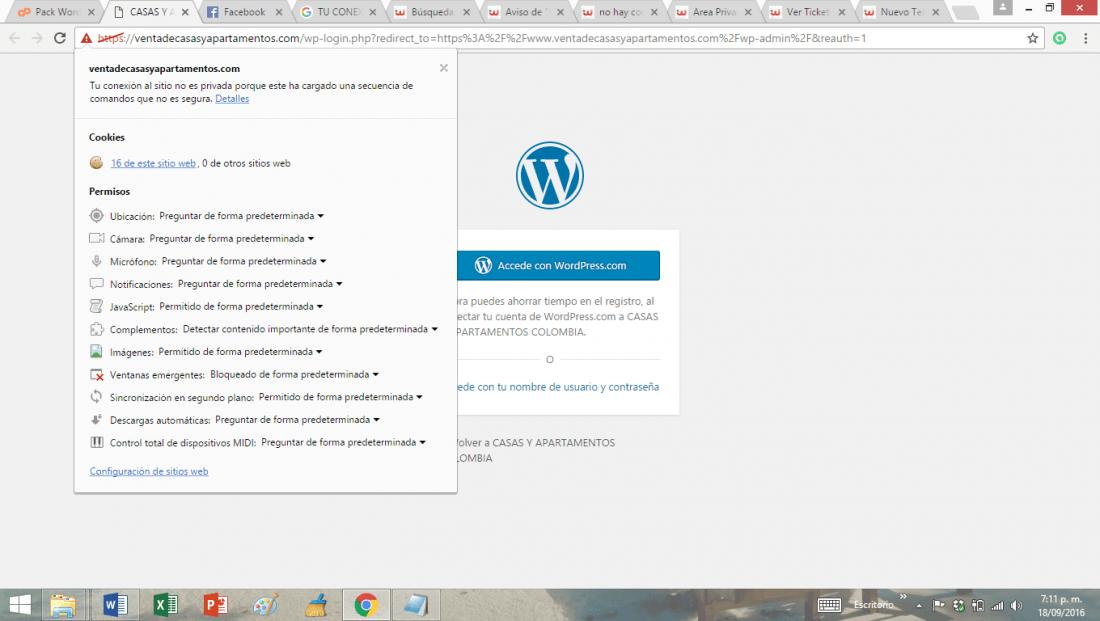Click the large WordPress logo
The height and width of the screenshot is (621, 1100).
pyautogui.click(x=549, y=175)
